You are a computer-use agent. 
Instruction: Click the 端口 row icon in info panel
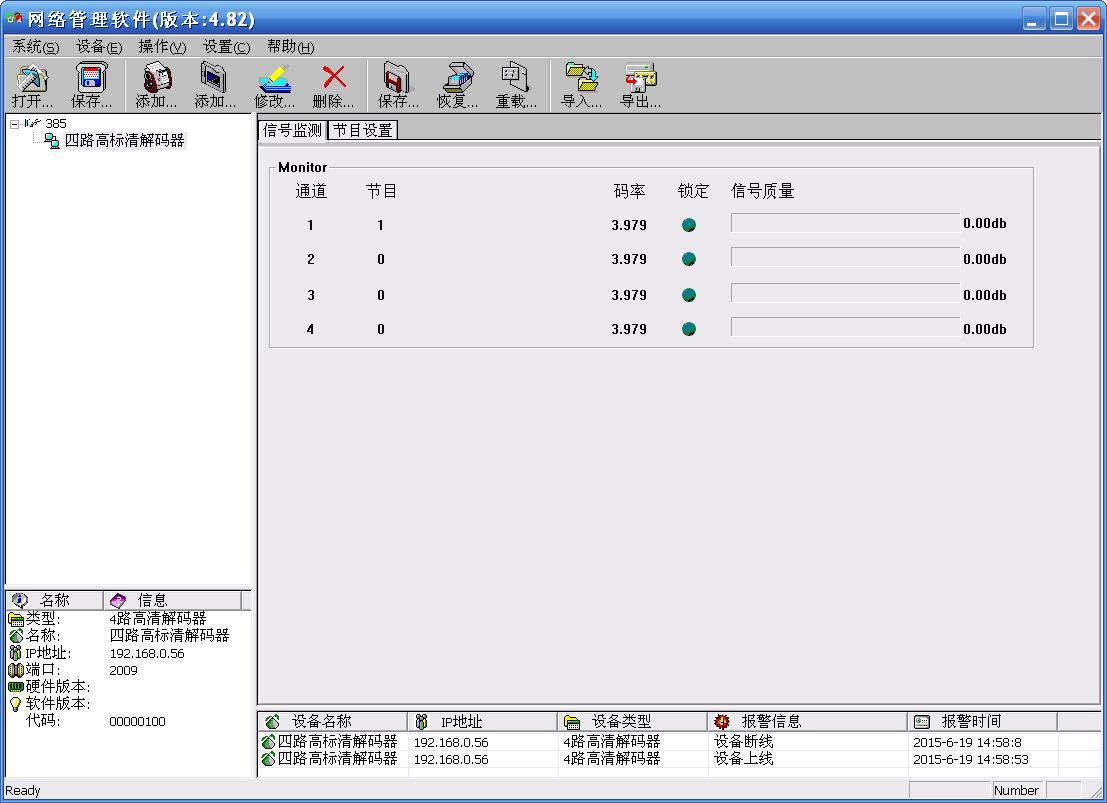click(x=16, y=670)
